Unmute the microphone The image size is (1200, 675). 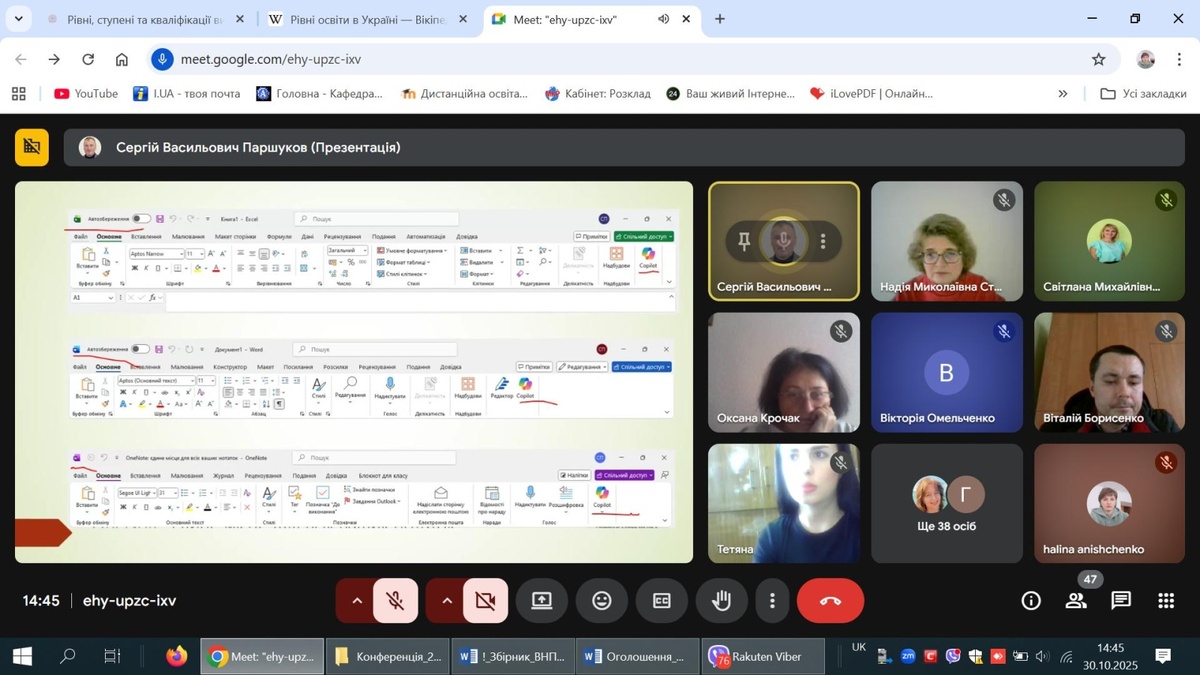(x=396, y=601)
